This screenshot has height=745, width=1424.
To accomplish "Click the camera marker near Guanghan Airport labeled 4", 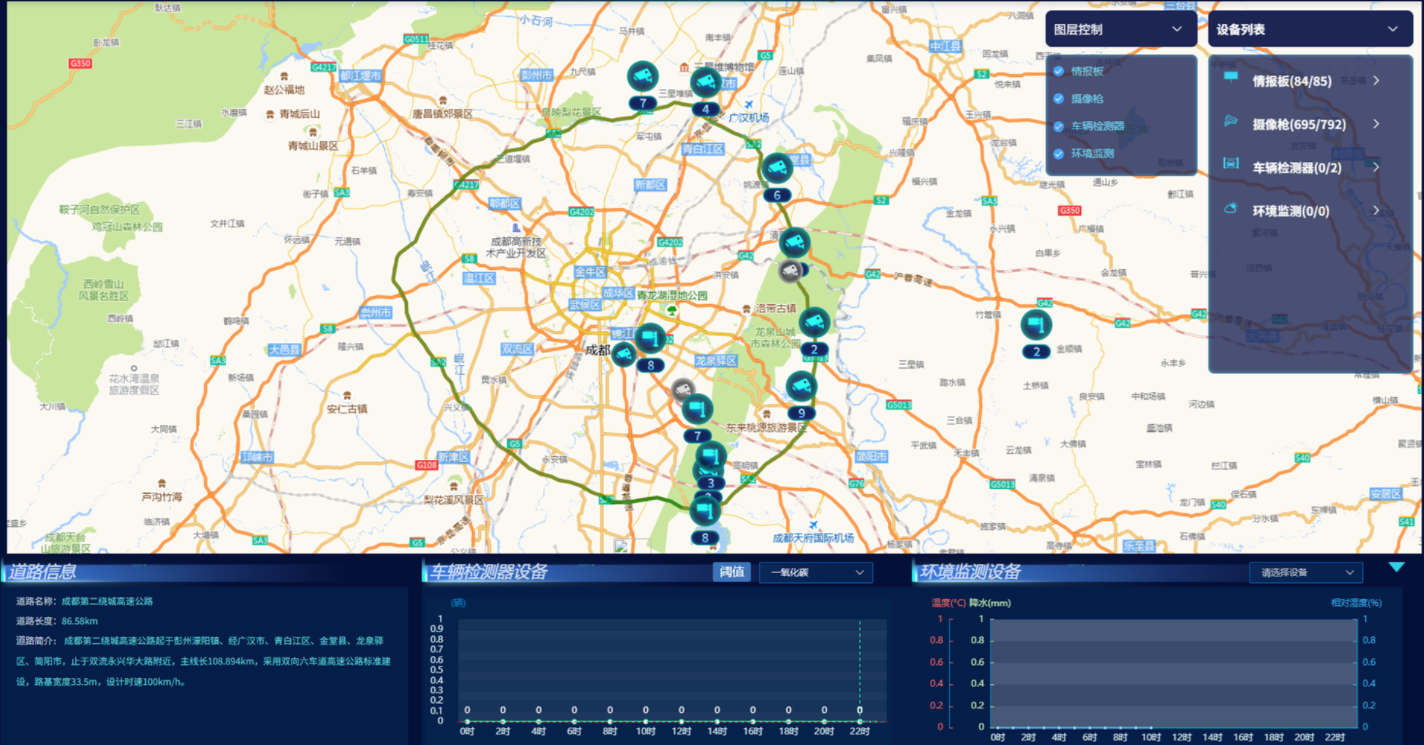I will (705, 82).
